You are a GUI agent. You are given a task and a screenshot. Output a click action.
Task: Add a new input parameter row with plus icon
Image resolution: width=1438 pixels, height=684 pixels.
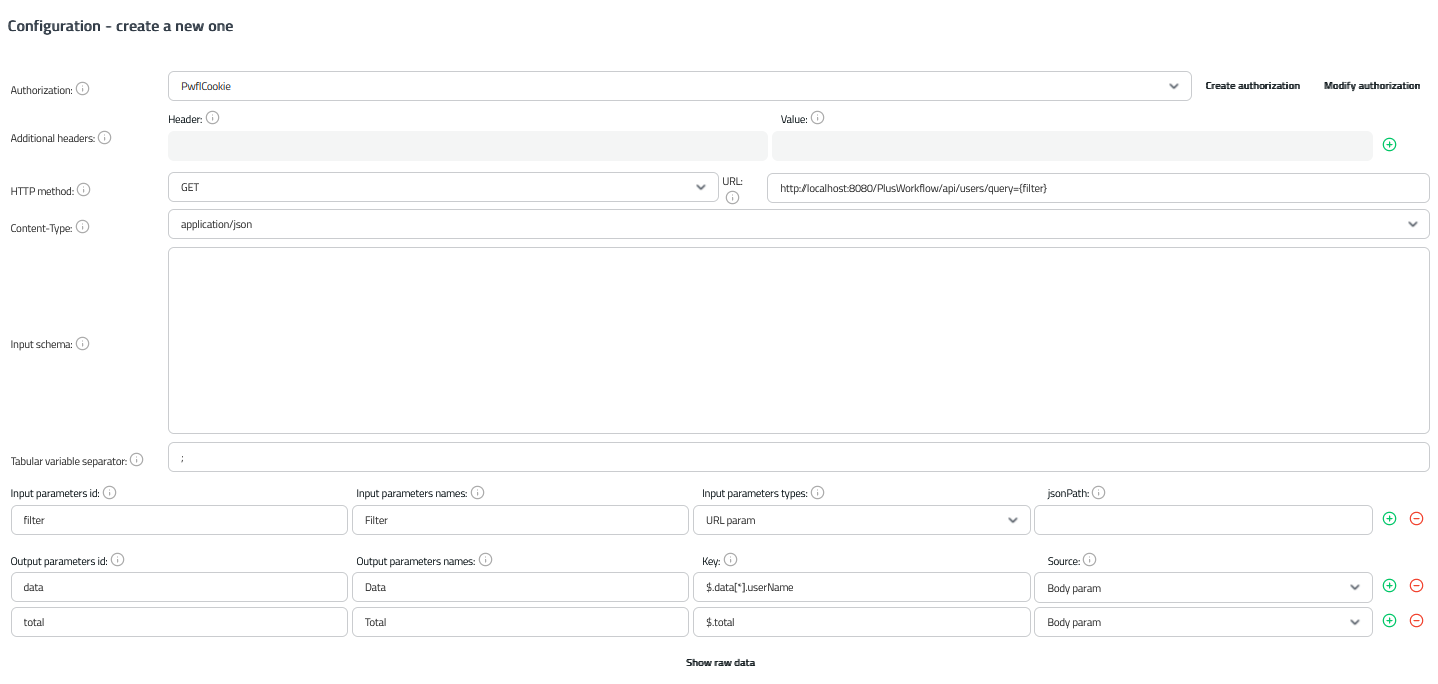1389,519
